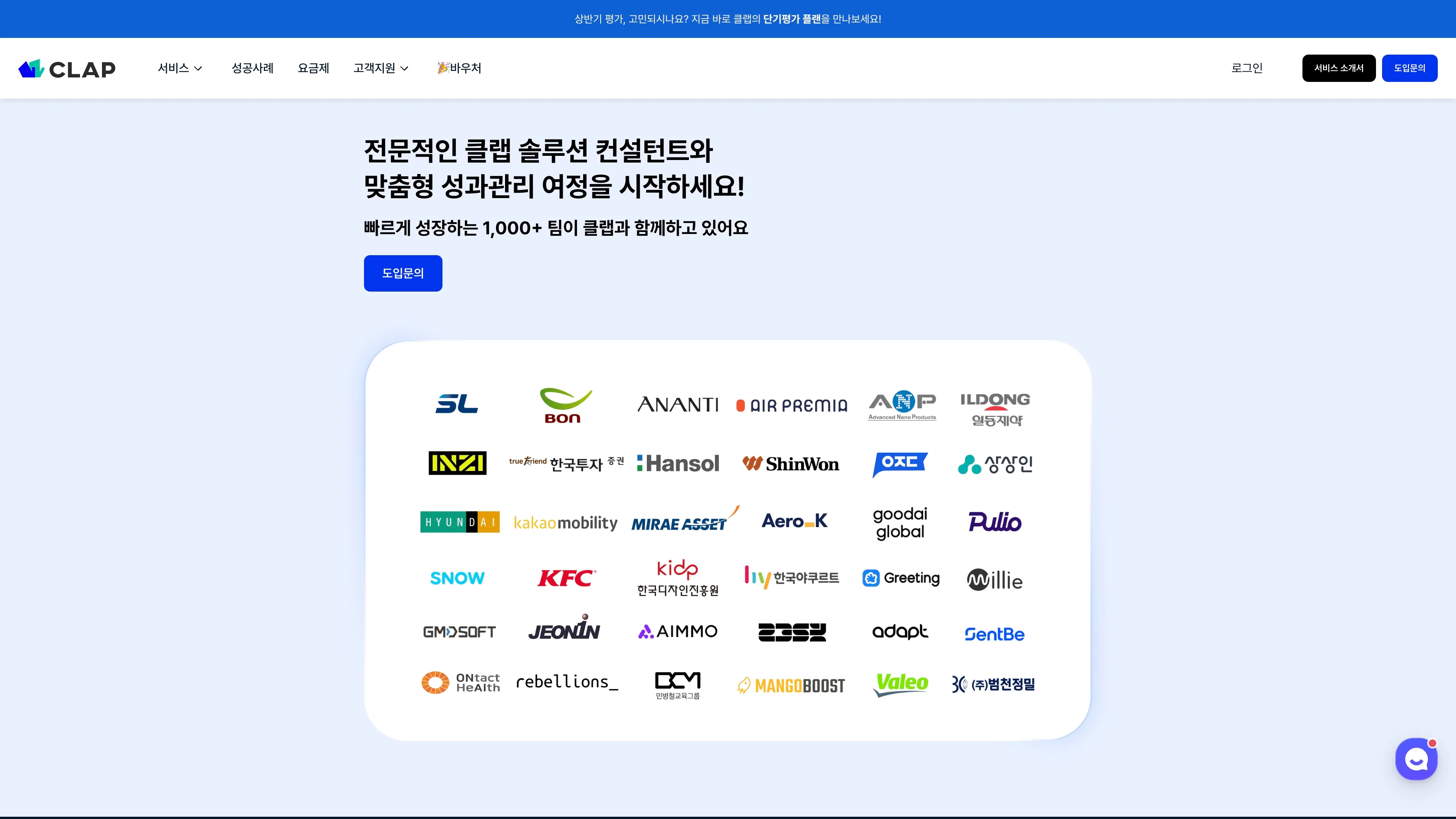Click the ONtact Health logo

[x=461, y=683]
